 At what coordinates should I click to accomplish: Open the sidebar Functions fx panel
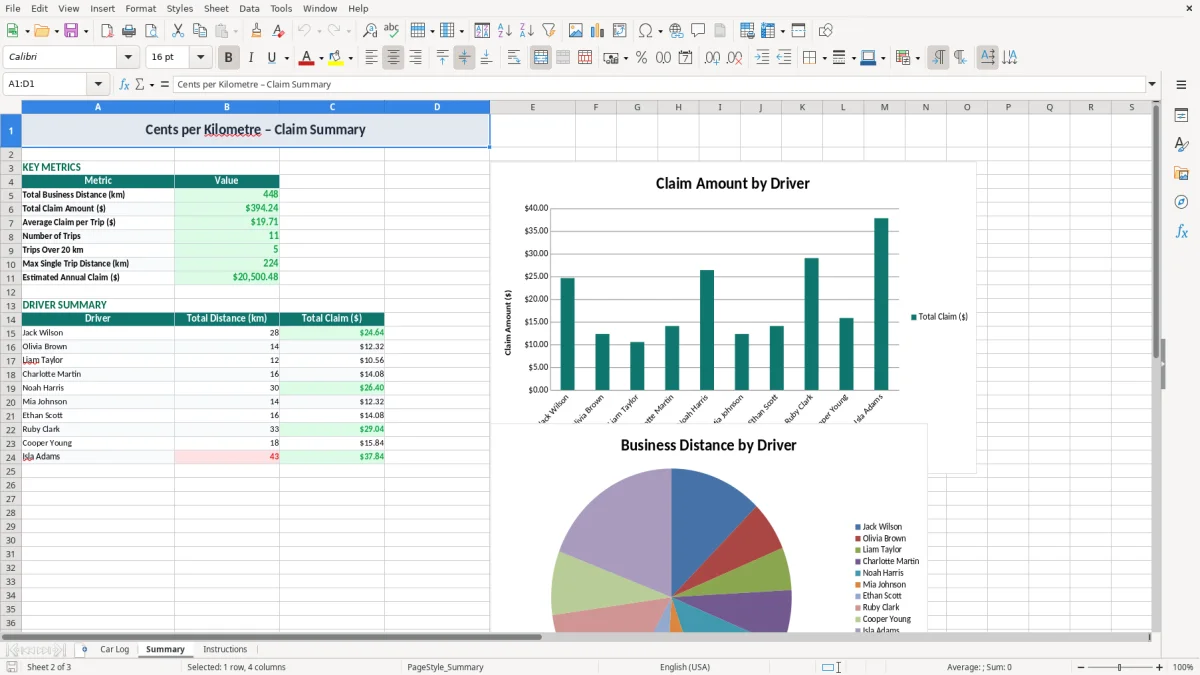pos(1181,231)
